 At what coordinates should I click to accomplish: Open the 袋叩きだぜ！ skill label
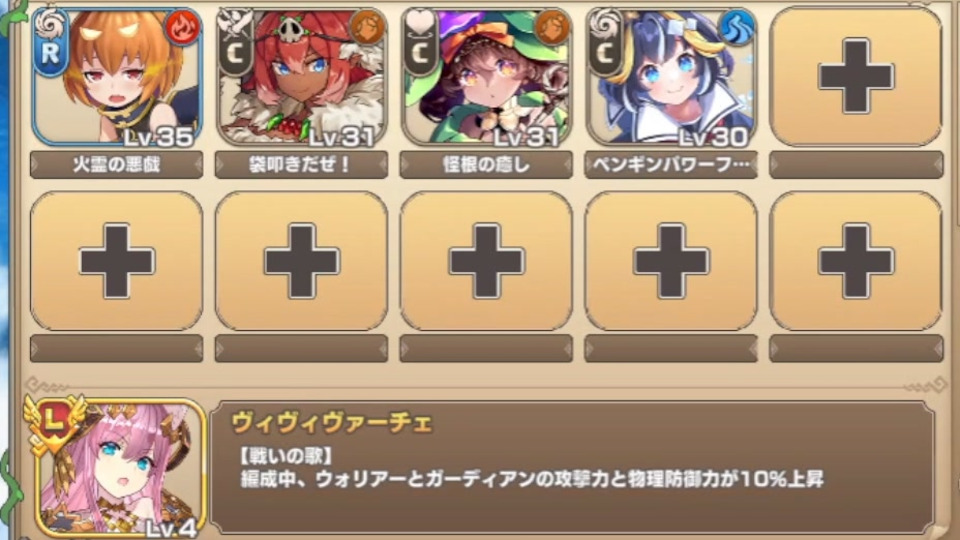[x=301, y=165]
